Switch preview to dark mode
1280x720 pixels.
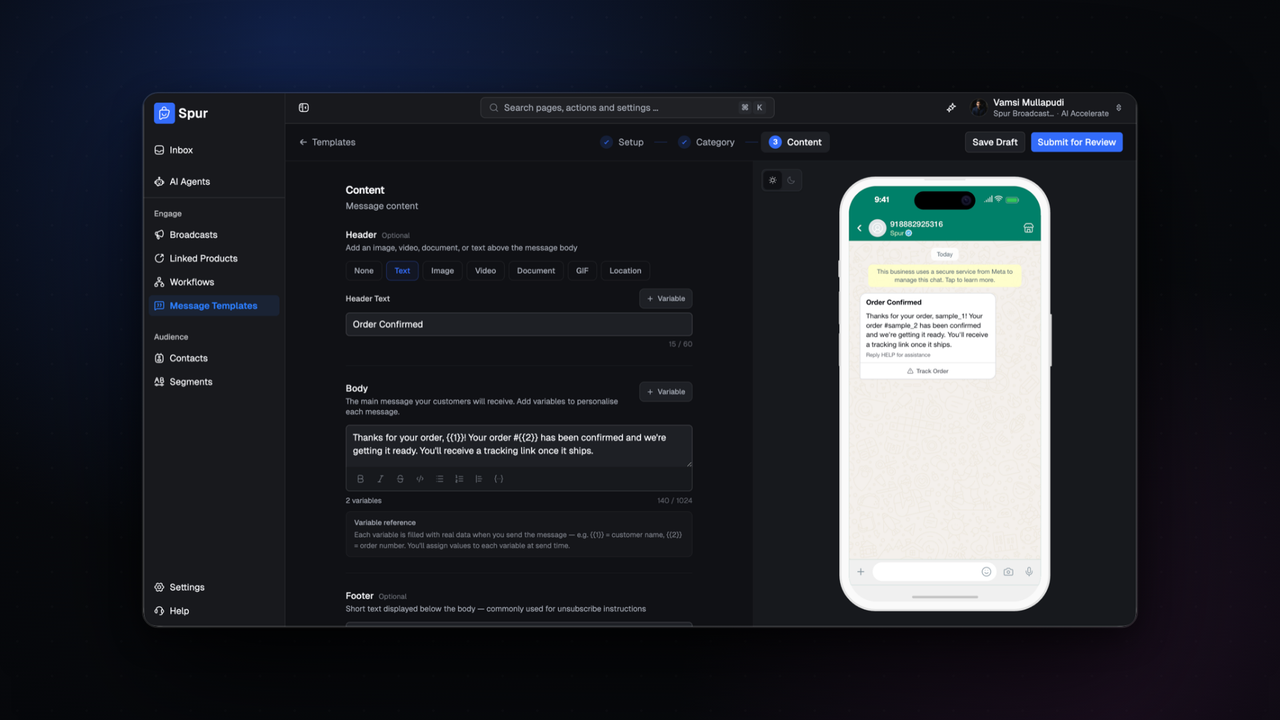pos(791,181)
